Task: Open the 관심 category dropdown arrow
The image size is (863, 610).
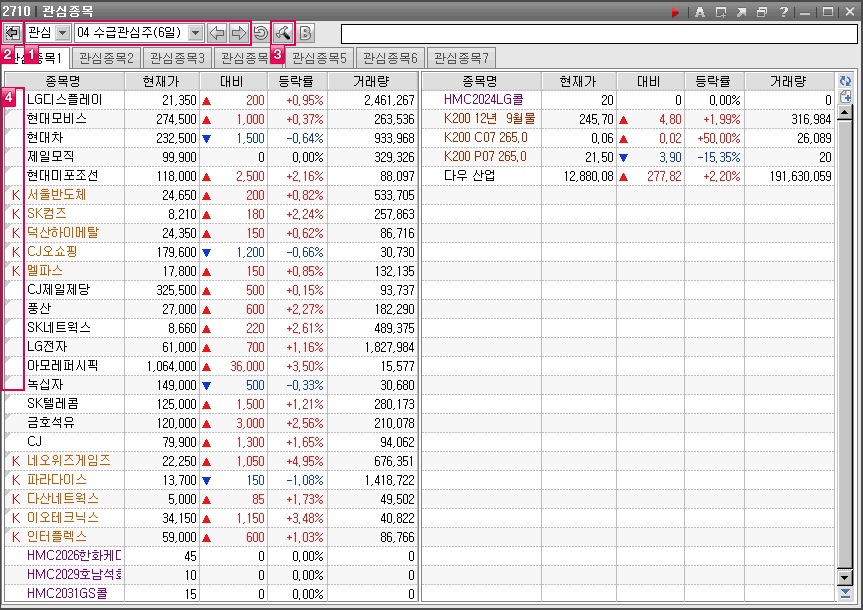Action: (63, 33)
